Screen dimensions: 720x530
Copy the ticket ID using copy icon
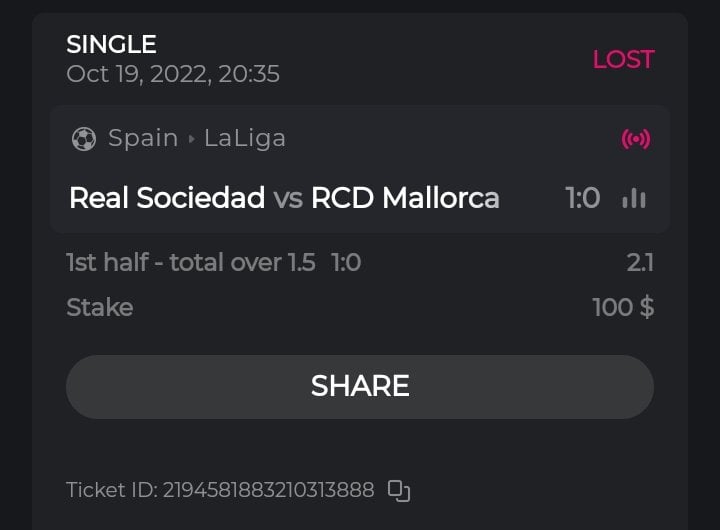(399, 490)
